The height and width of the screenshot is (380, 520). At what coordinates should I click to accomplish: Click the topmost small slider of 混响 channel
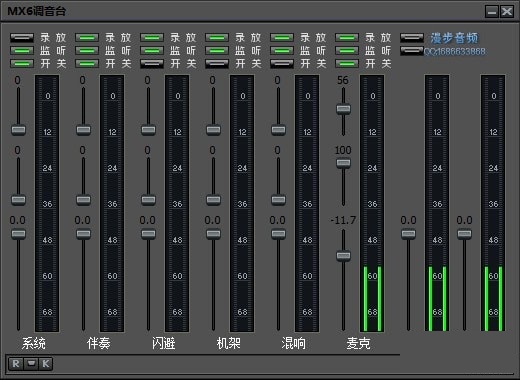point(278,130)
